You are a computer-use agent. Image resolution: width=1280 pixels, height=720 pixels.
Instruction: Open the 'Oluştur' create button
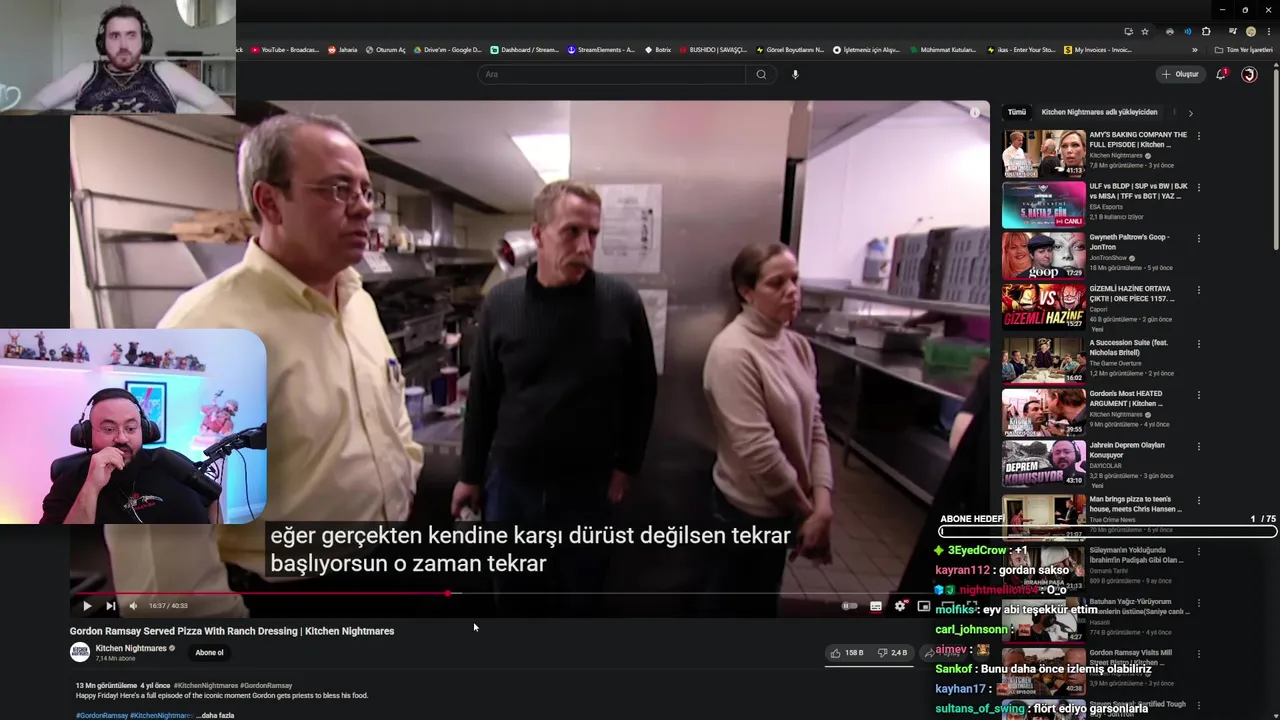[1180, 74]
